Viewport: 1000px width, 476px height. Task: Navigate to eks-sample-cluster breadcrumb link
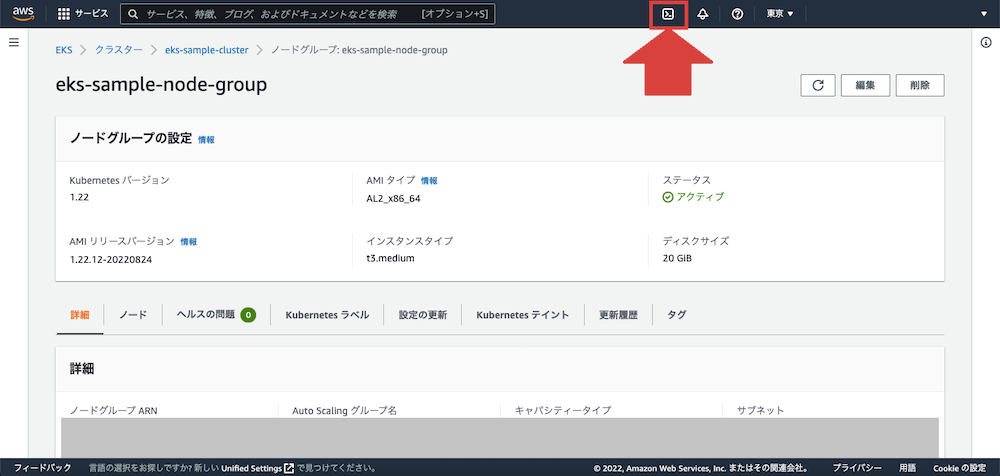(206, 49)
